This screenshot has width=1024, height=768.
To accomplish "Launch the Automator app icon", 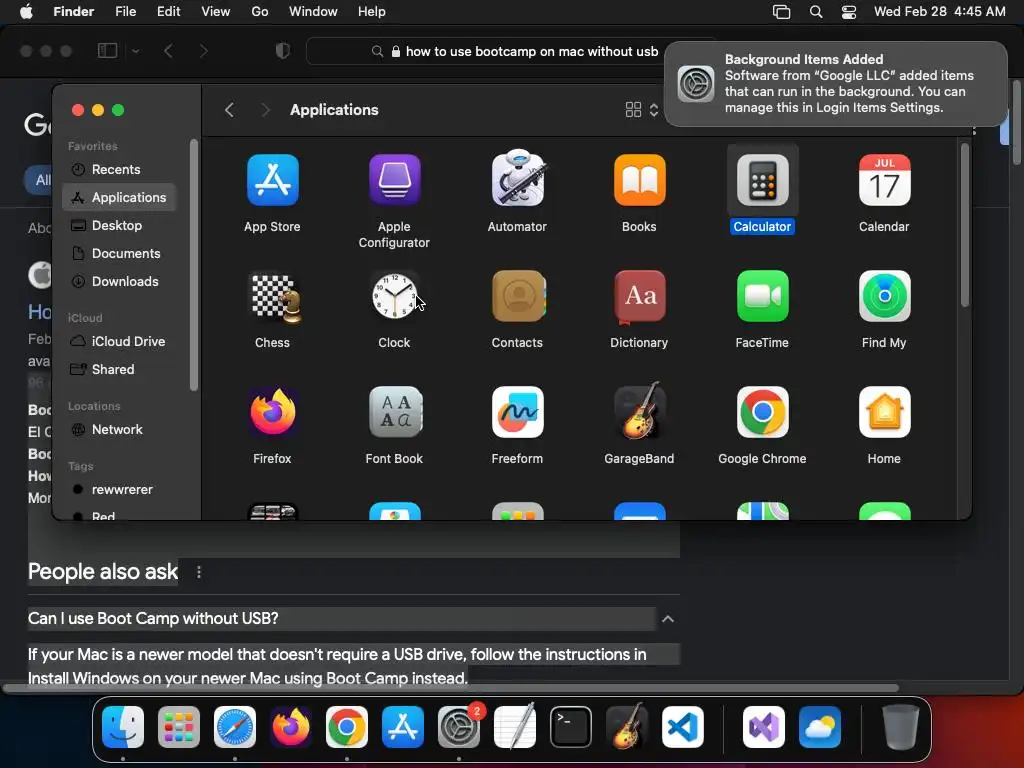I will click(517, 178).
